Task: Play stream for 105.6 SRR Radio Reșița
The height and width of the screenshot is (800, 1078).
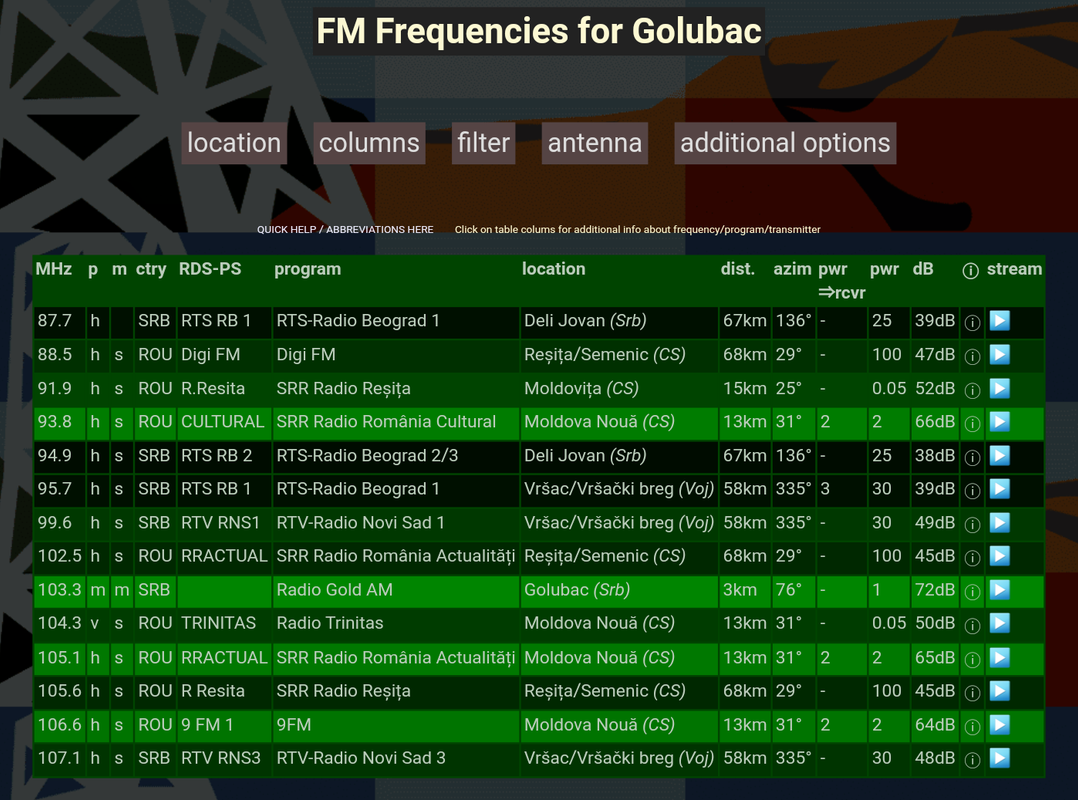Action: click(x=999, y=691)
